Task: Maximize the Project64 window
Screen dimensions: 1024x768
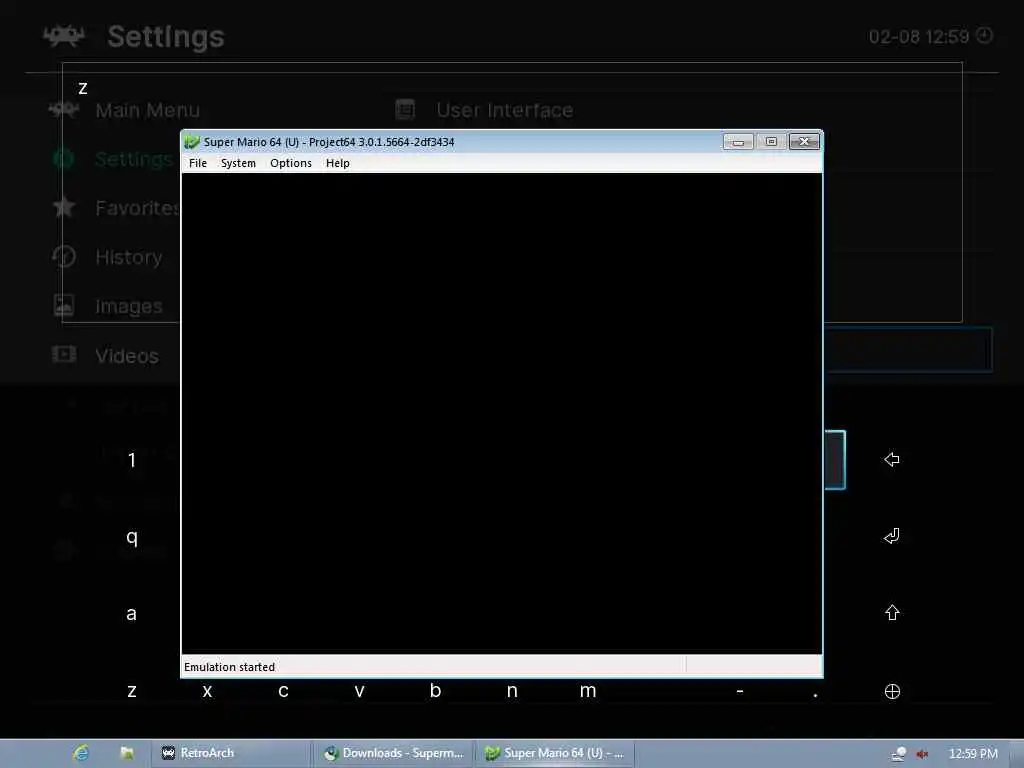Action: (x=771, y=142)
